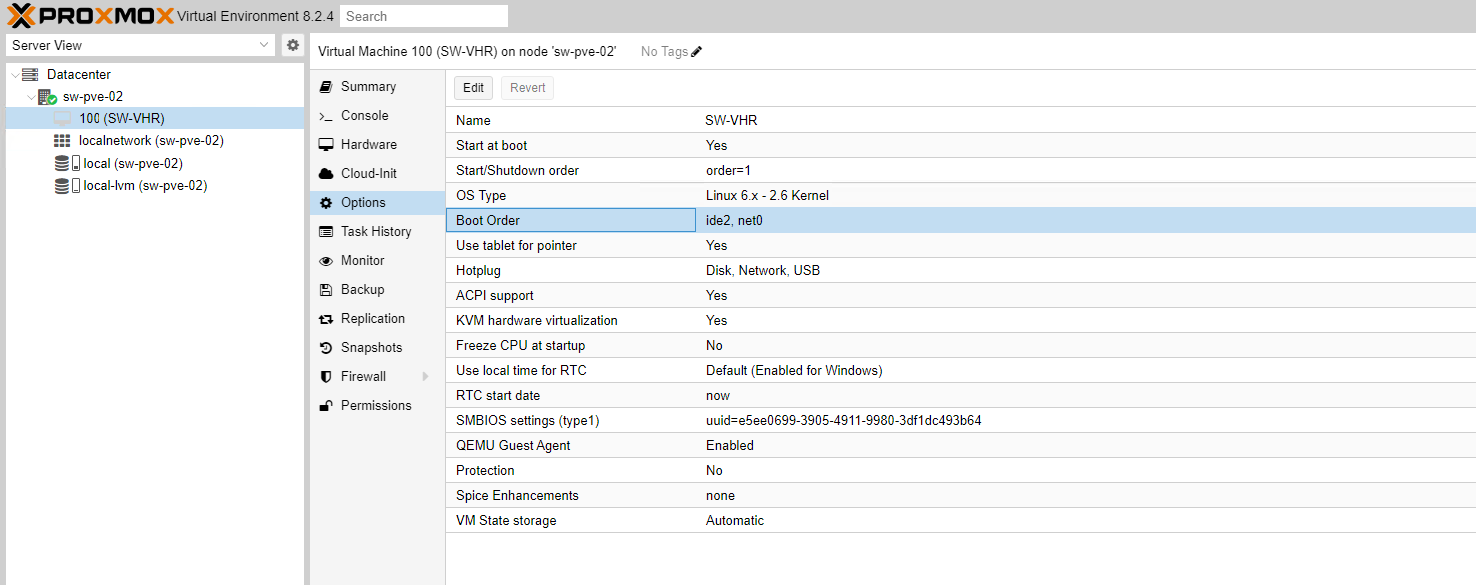Select the Start/Shutdown order row
The height and width of the screenshot is (585, 1476).
tap(960, 170)
